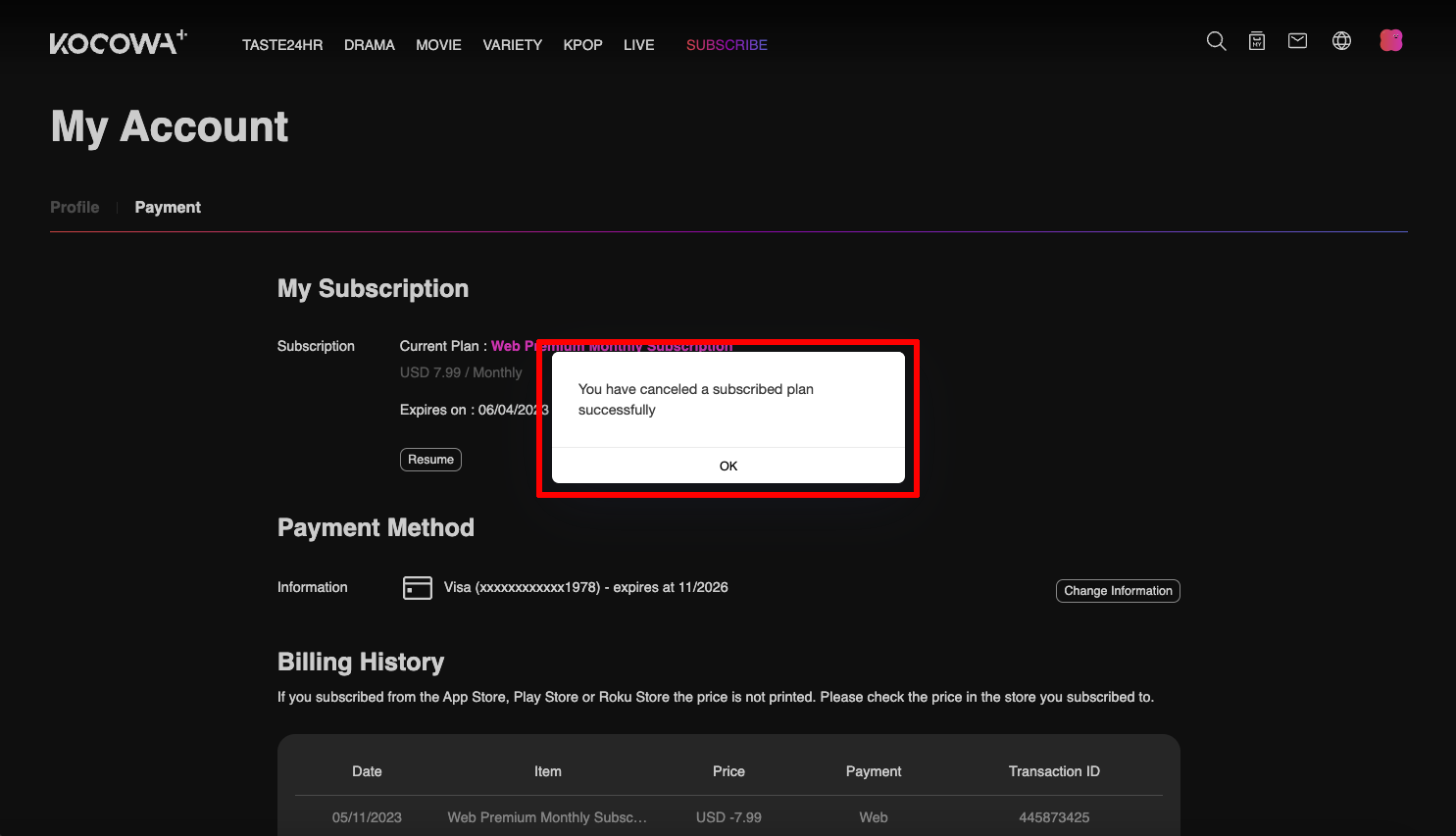Go to the LIVE page
The width and height of the screenshot is (1456, 836).
click(x=638, y=45)
